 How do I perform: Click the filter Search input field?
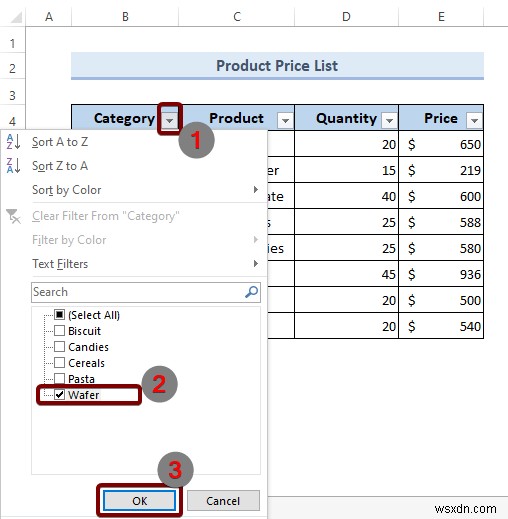point(146,292)
